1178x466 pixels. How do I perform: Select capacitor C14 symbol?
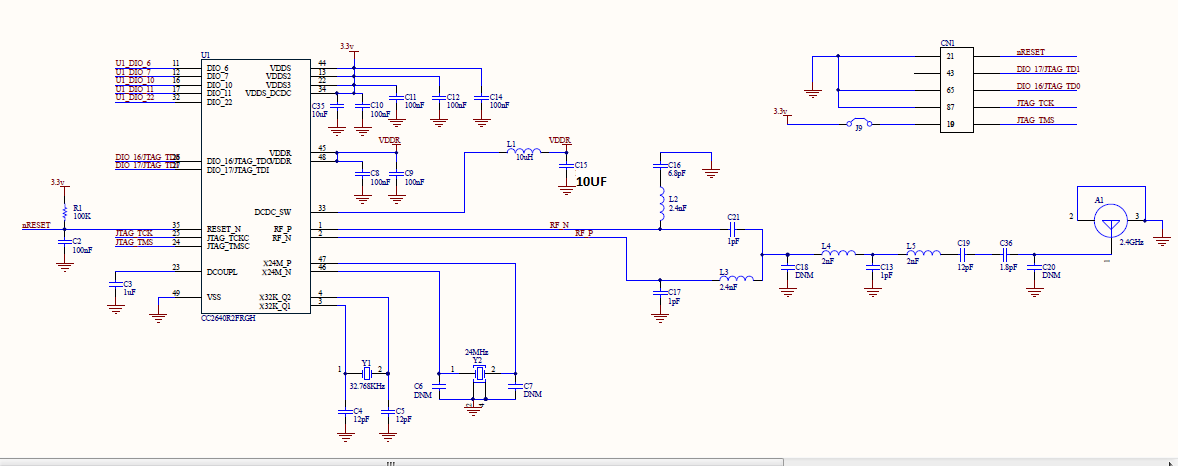(481, 98)
